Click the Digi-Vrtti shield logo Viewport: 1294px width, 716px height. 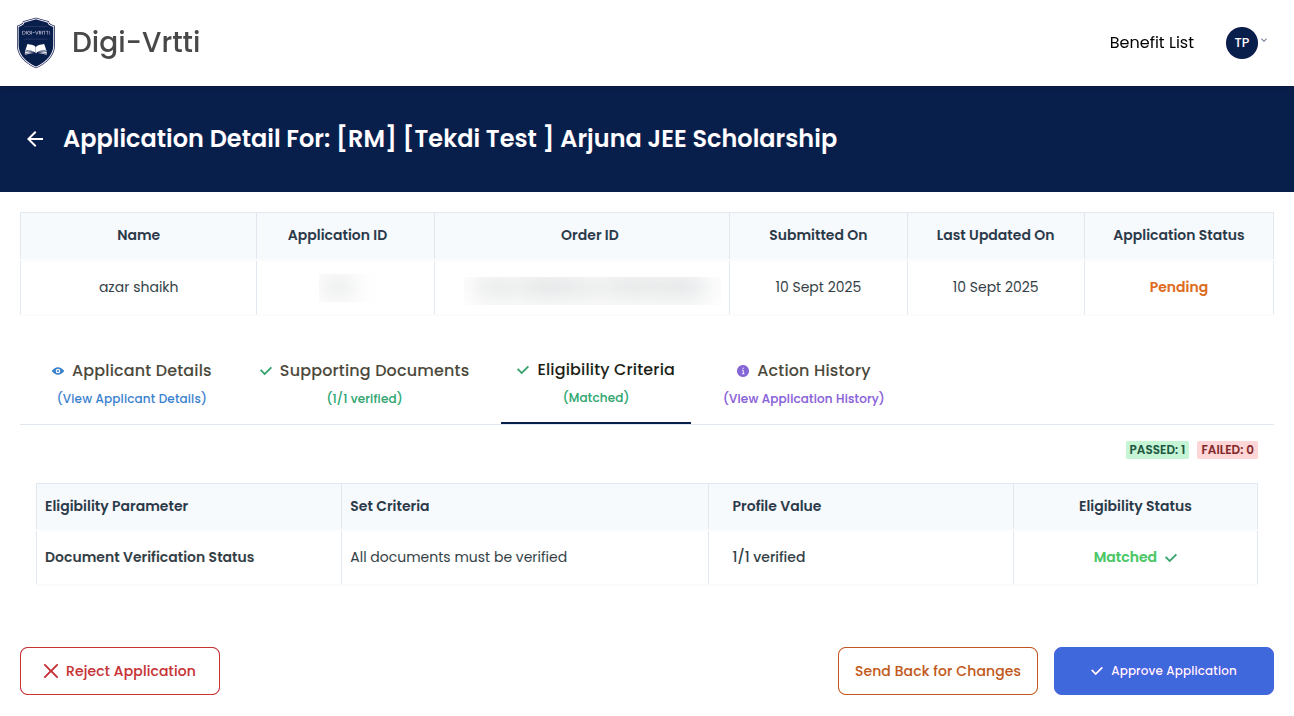click(x=37, y=43)
